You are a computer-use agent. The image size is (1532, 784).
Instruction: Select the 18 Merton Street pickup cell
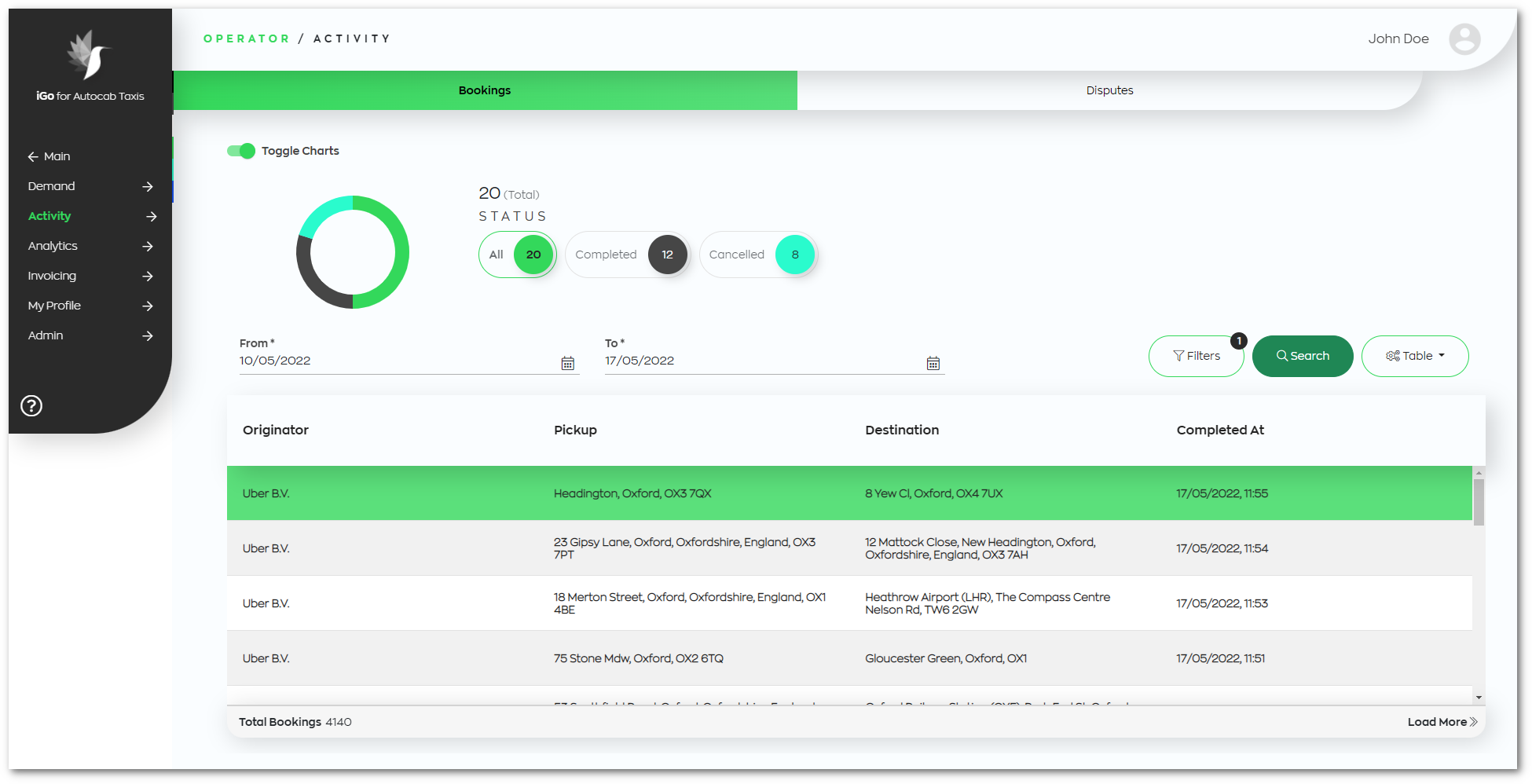[690, 603]
